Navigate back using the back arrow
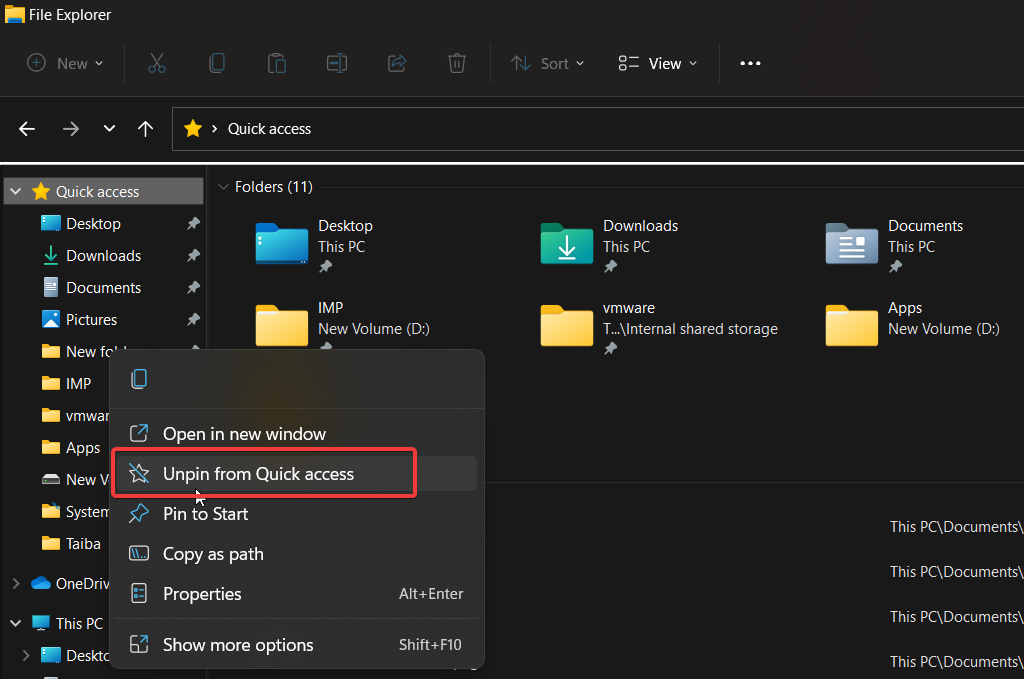This screenshot has height=679, width=1024. [x=26, y=128]
